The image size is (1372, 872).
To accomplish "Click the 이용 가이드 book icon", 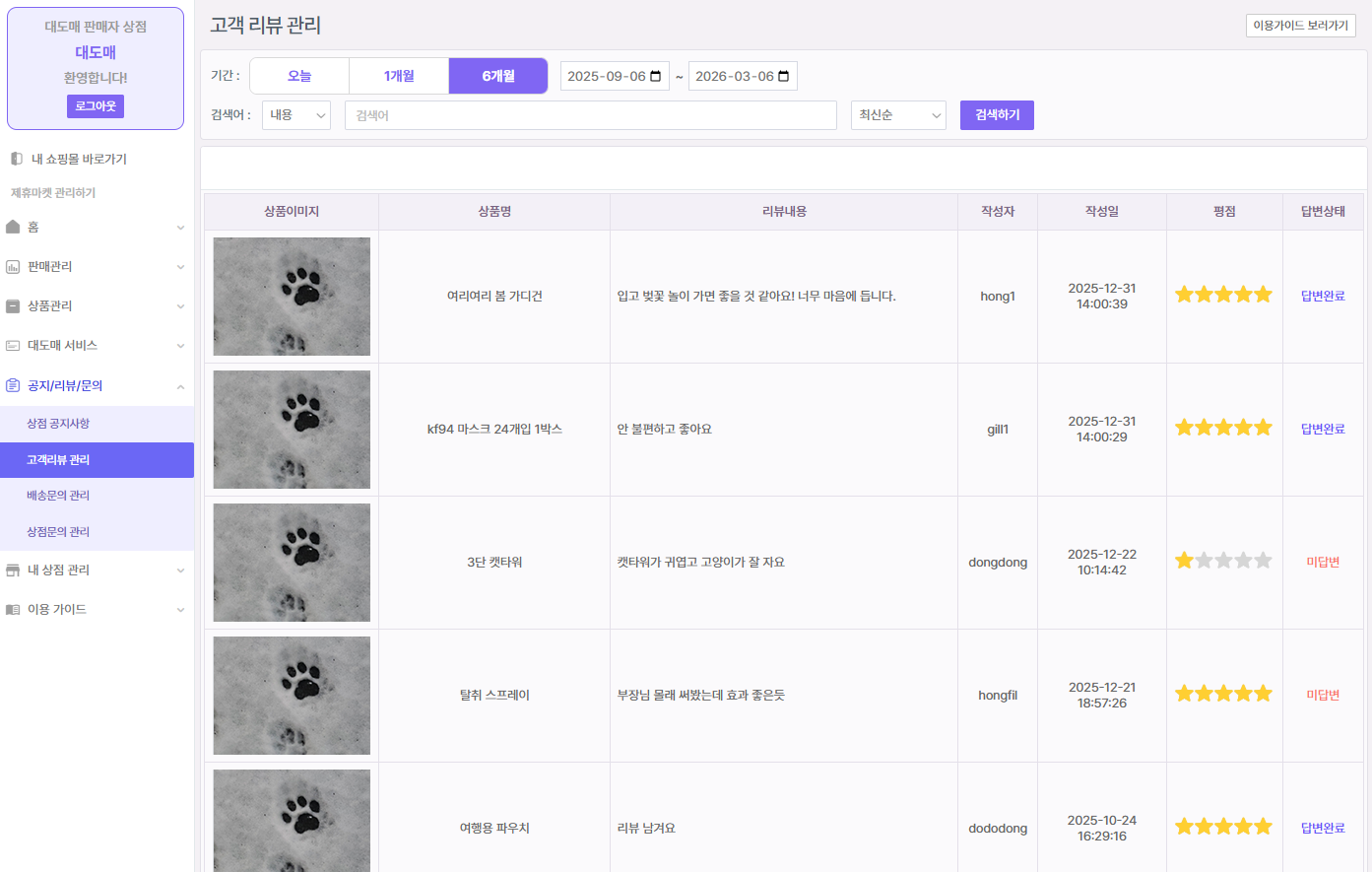I will coord(13,610).
